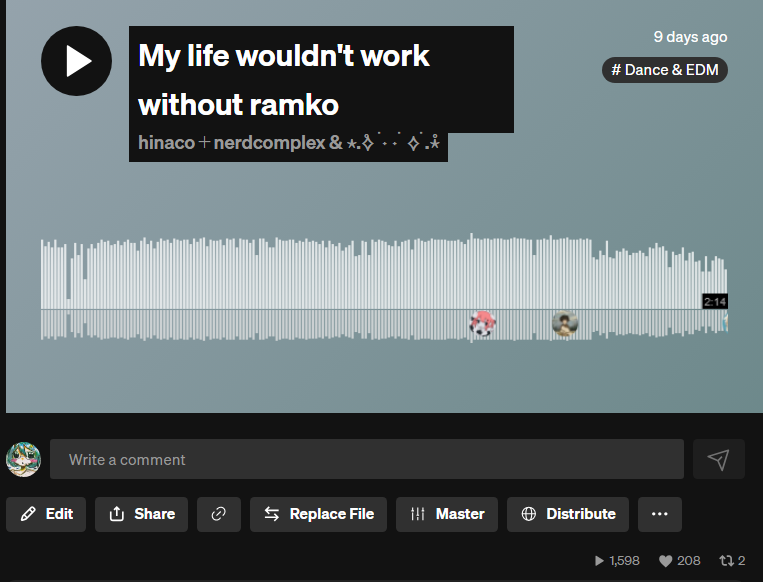The height and width of the screenshot is (582, 763).
Task: Open the track title "My life wouldn't work without ramko"
Action: (x=284, y=80)
